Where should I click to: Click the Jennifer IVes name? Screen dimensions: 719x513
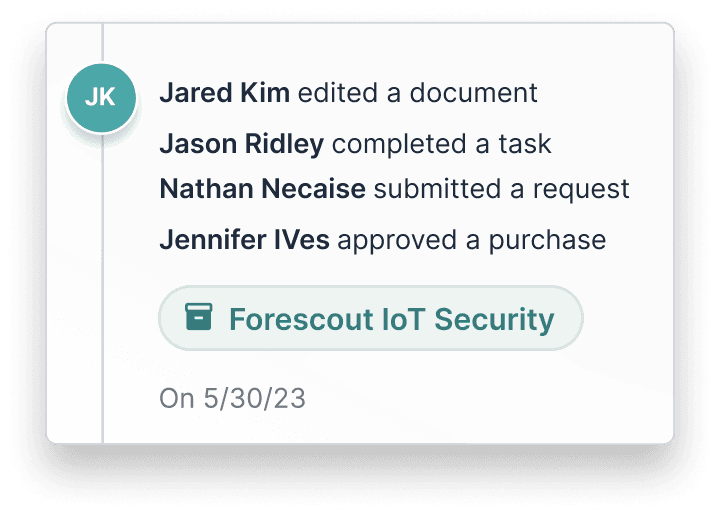click(245, 240)
